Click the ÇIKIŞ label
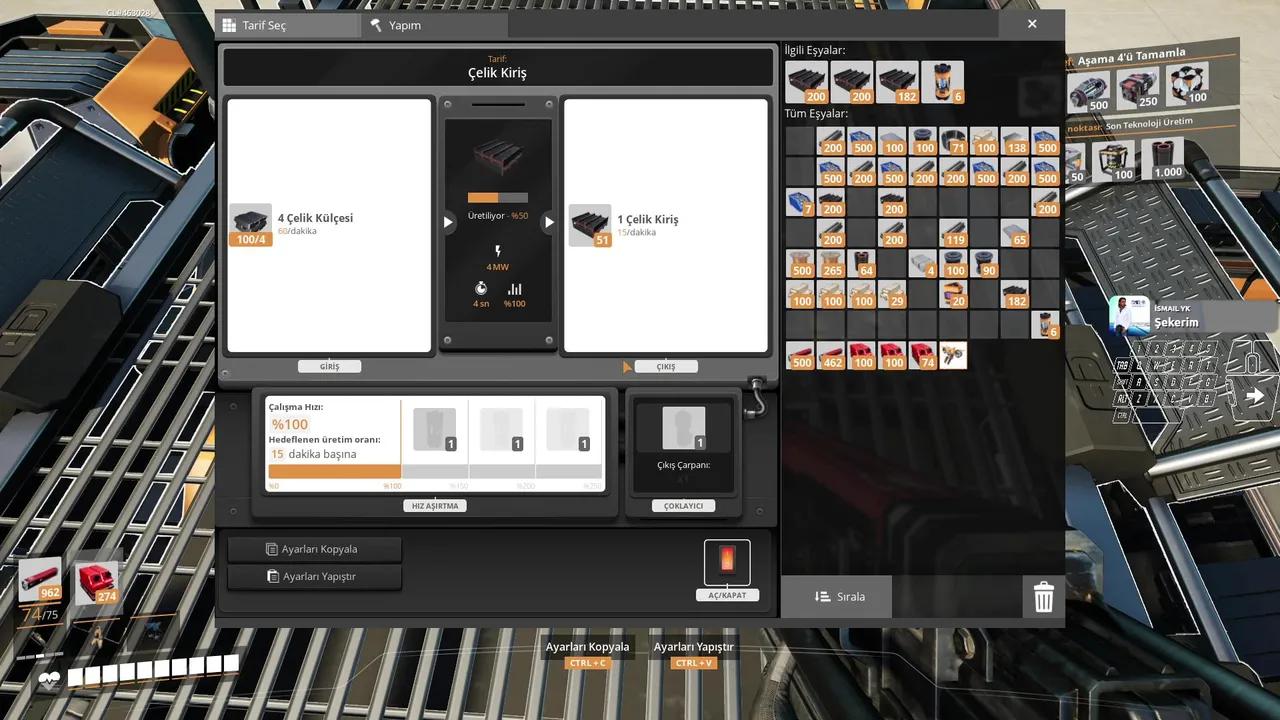 (x=666, y=367)
